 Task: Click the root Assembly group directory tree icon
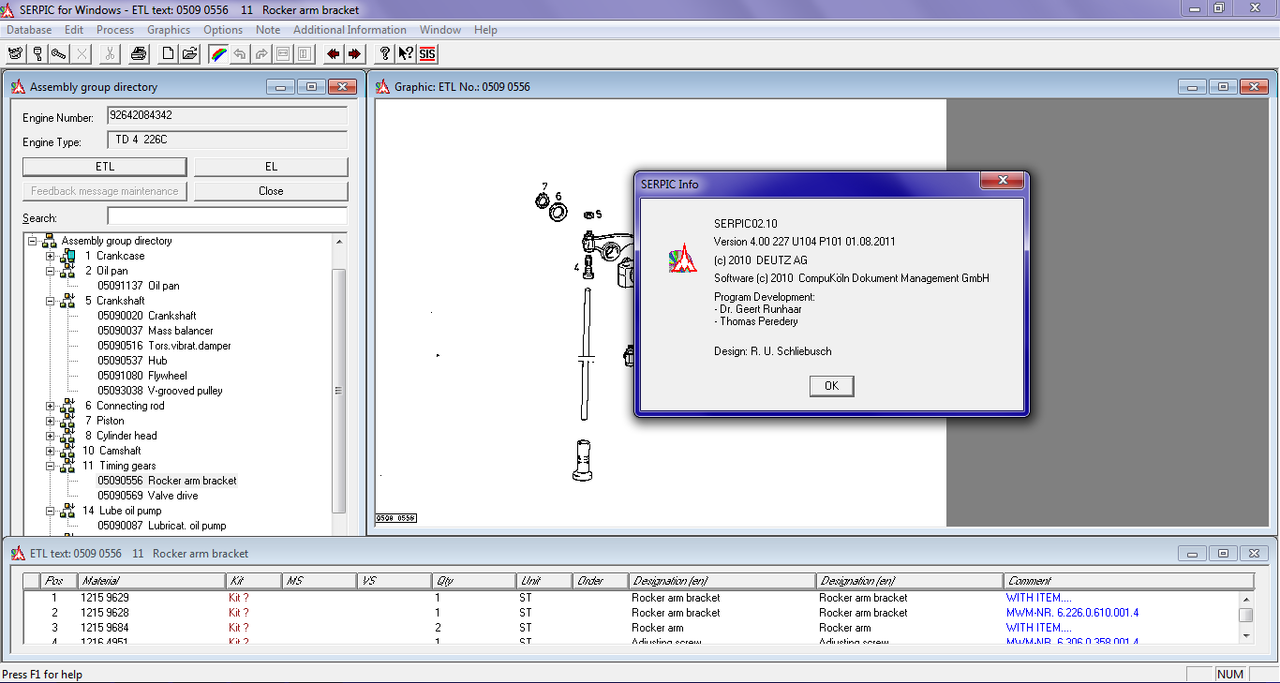click(49, 241)
